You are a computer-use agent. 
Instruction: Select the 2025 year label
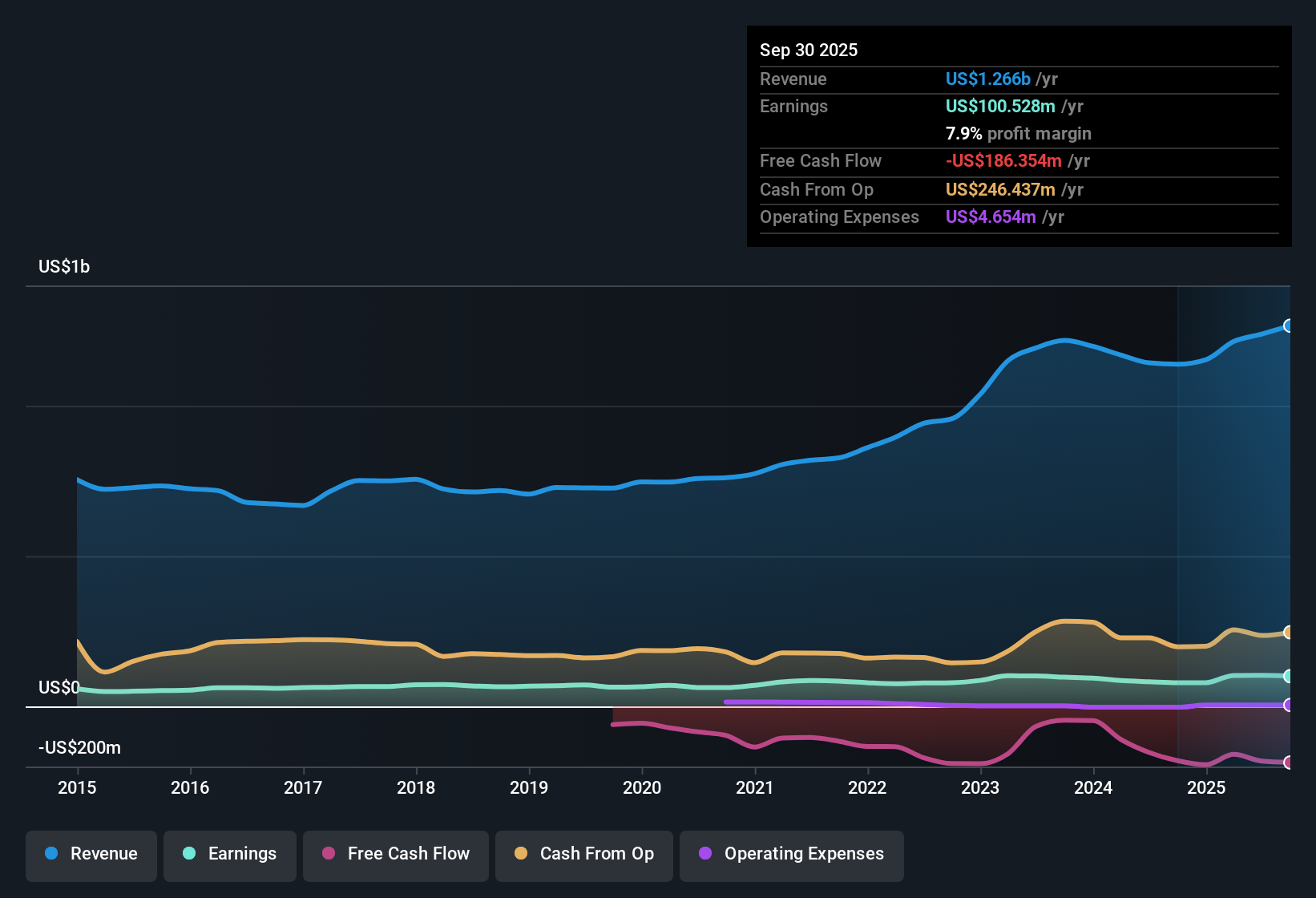[x=1208, y=788]
